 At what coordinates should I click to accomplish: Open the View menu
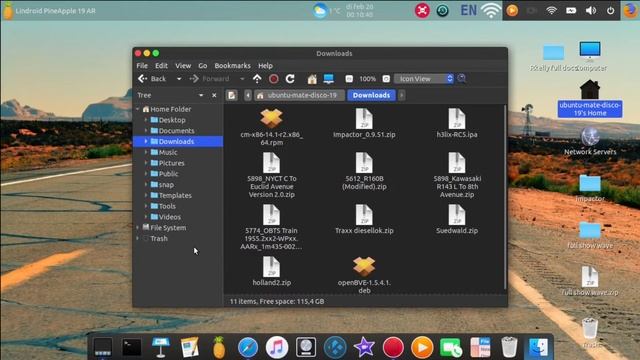(183, 66)
